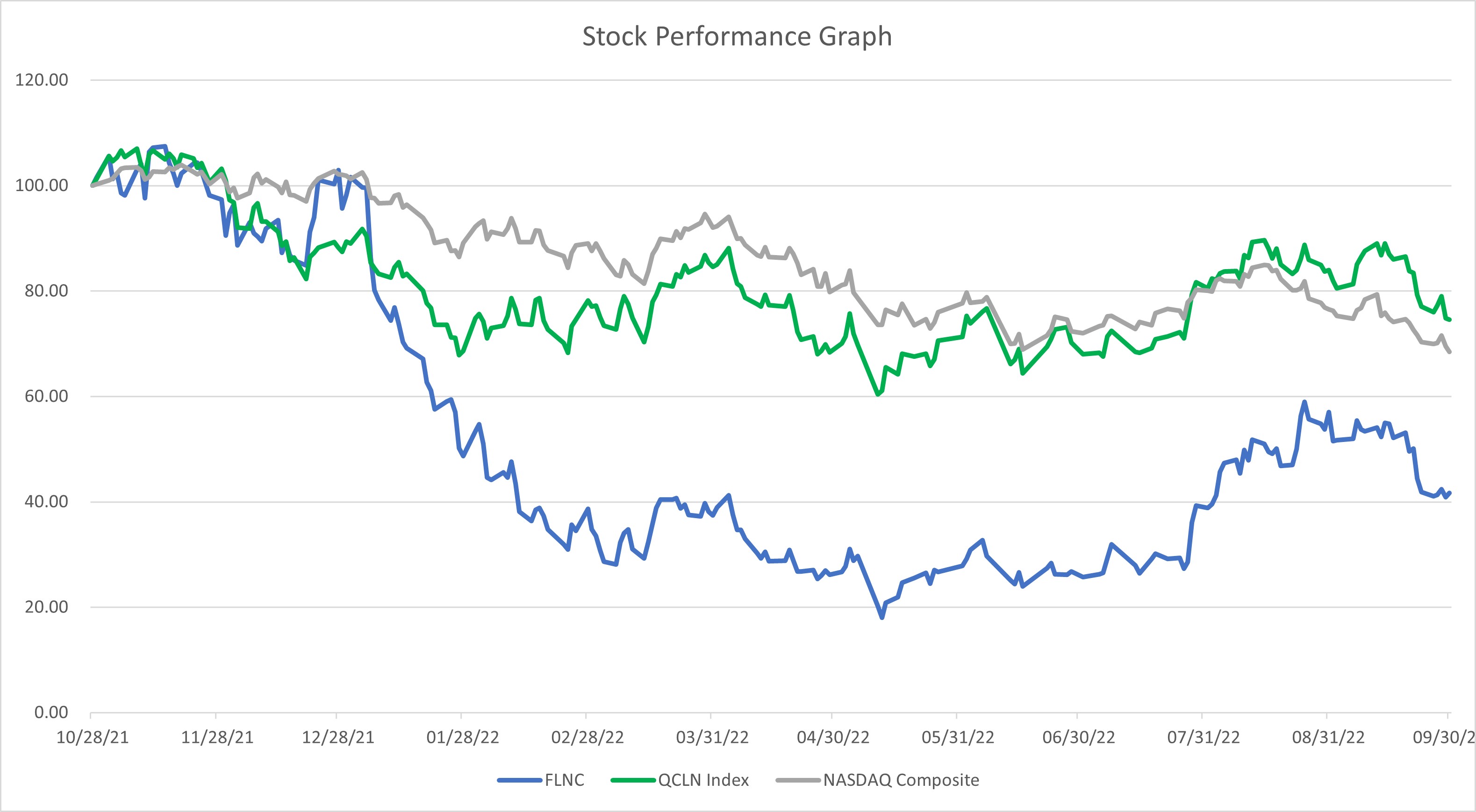Click the 05/31/22 date axis label
1476x812 pixels.
(x=958, y=738)
